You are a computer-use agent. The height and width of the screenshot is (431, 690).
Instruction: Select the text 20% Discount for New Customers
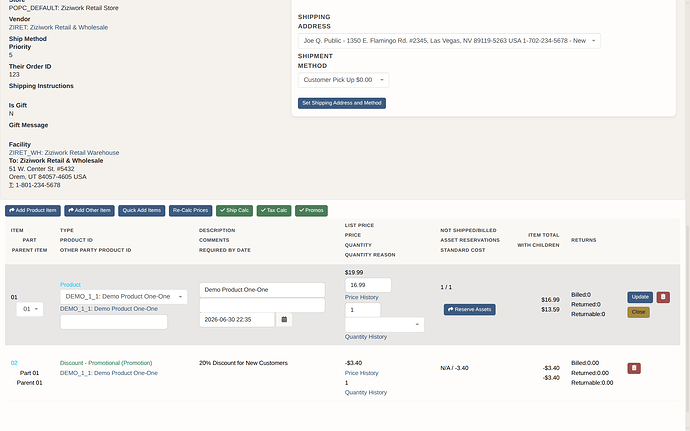[x=243, y=363]
